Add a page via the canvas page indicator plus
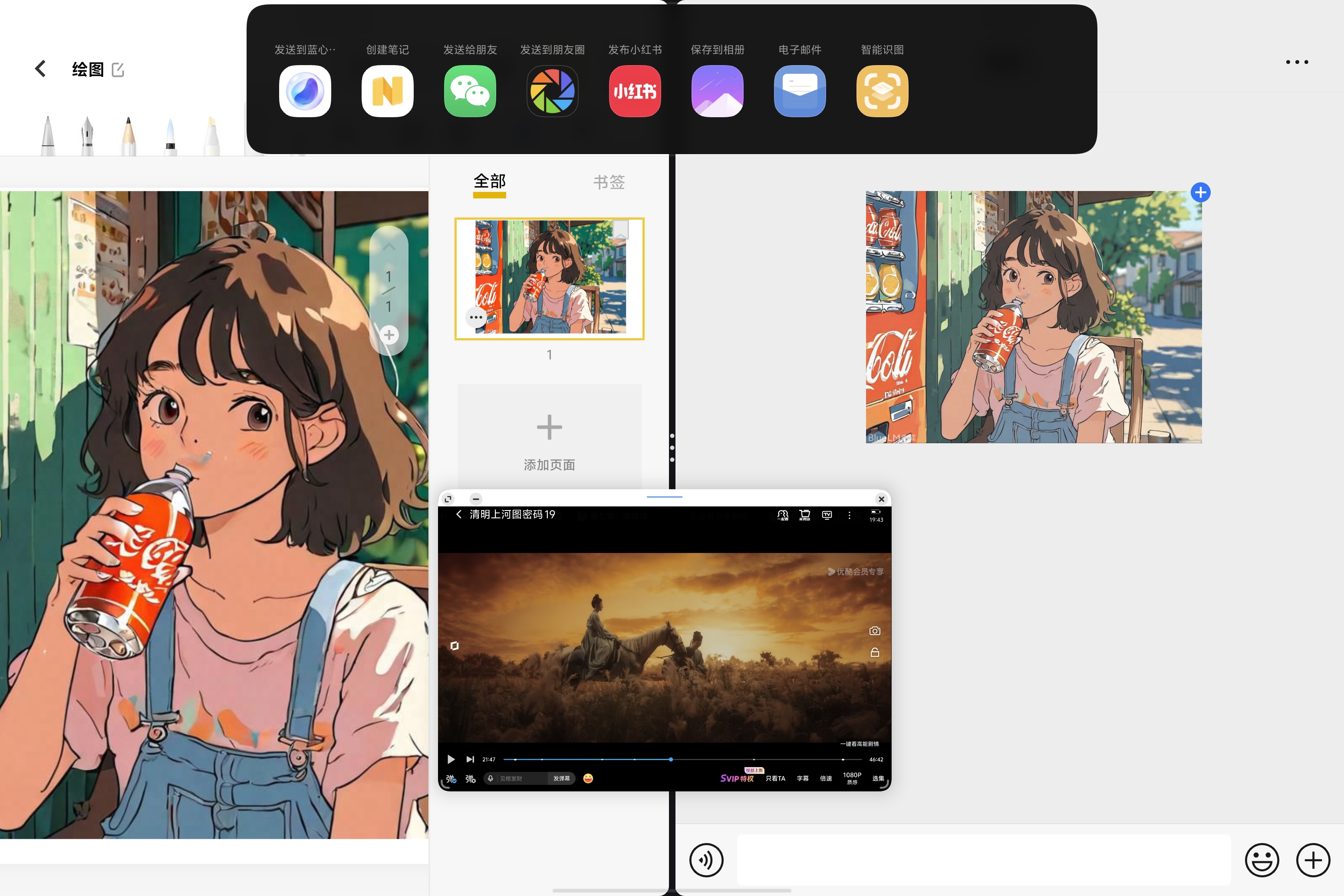 [x=389, y=335]
